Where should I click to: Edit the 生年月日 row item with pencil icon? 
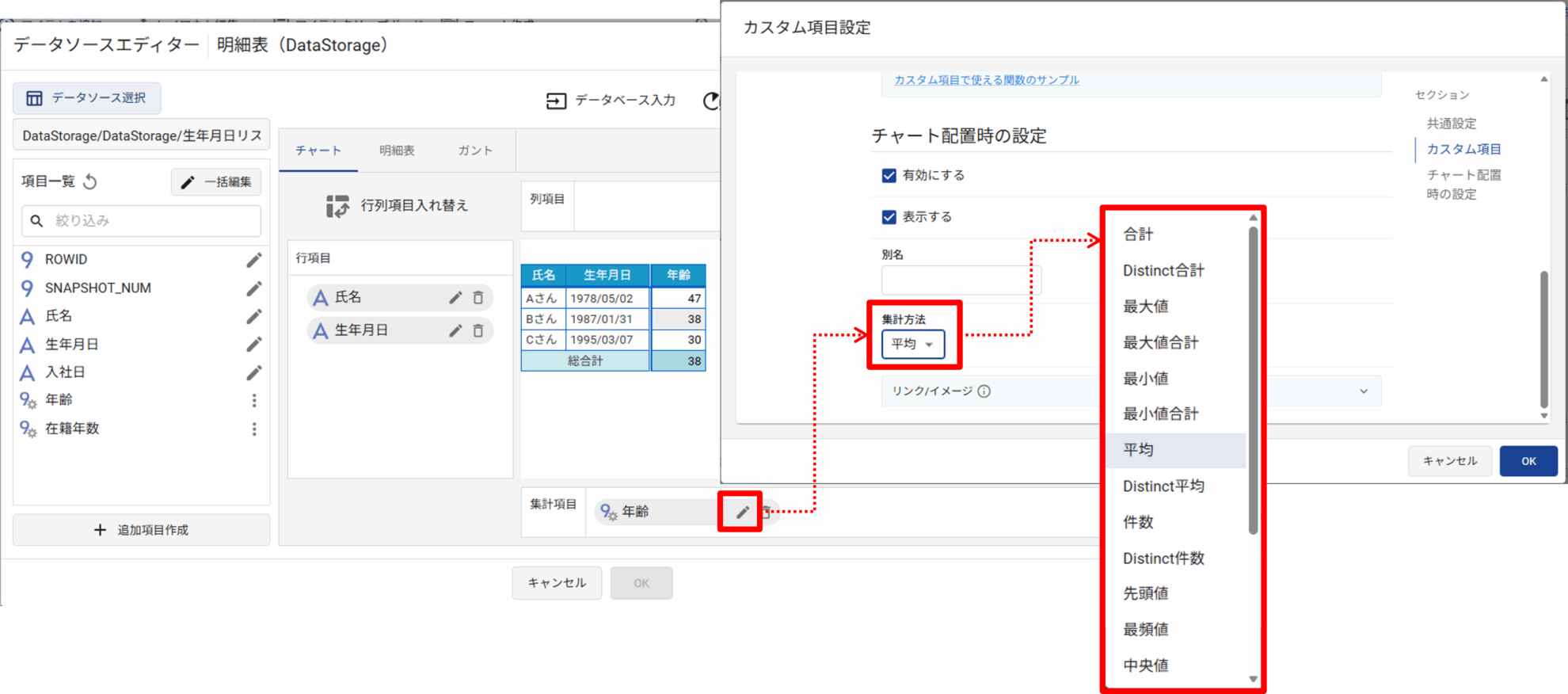455,330
